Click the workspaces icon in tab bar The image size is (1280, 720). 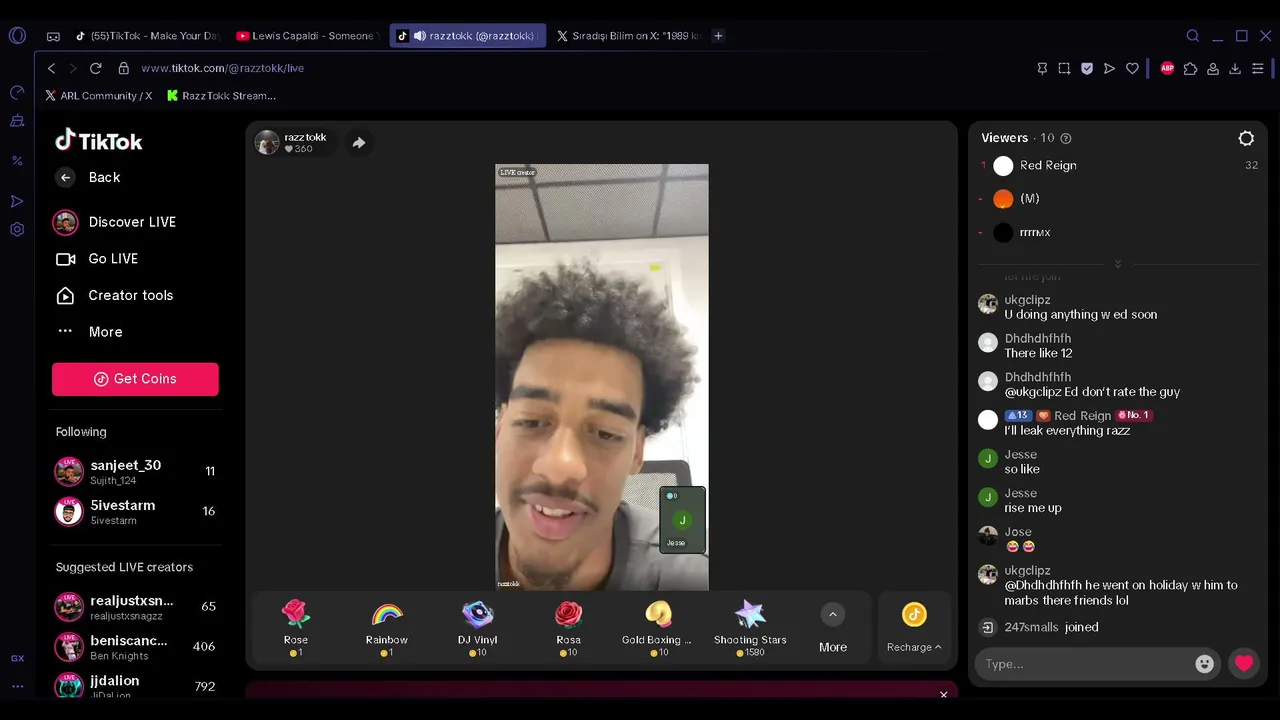[x=53, y=36]
